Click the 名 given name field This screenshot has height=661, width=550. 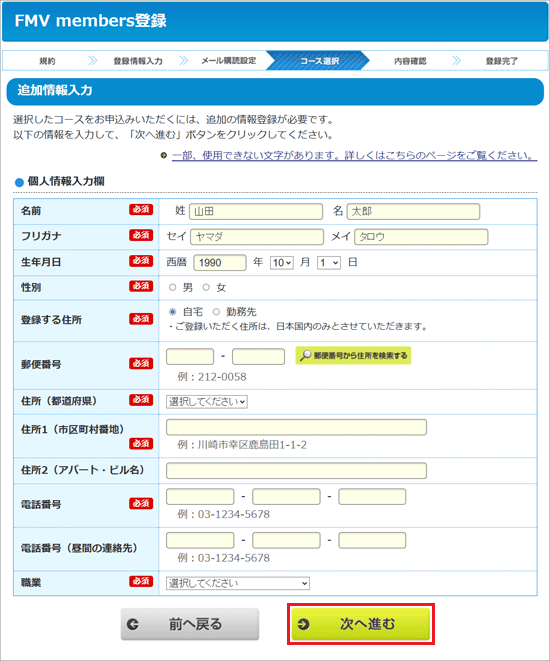click(x=413, y=212)
